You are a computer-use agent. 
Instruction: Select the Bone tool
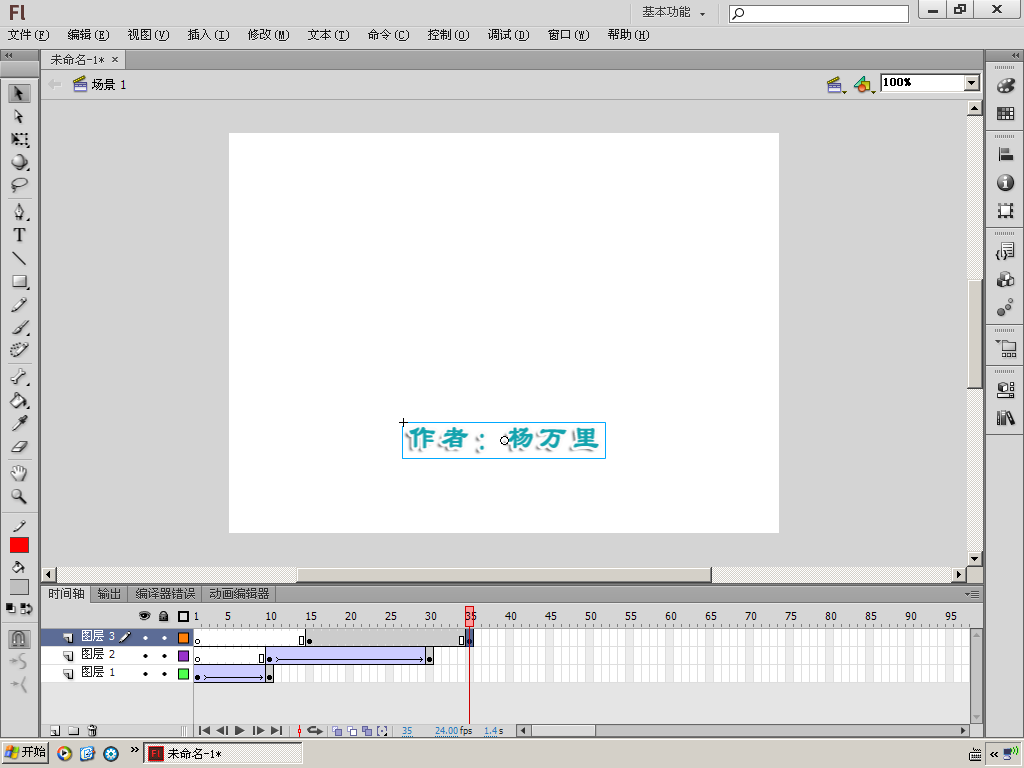tap(19, 377)
